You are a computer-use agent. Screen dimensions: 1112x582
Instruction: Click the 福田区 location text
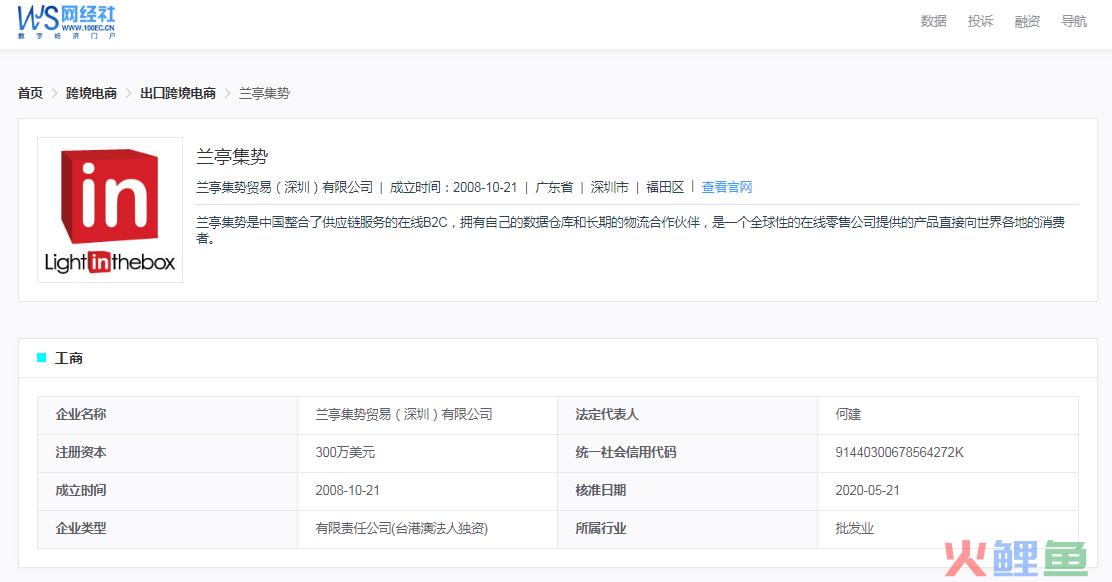pyautogui.click(x=665, y=187)
